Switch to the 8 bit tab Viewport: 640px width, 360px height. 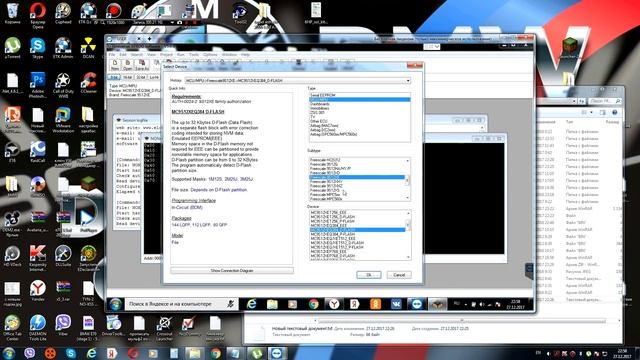(114, 77)
